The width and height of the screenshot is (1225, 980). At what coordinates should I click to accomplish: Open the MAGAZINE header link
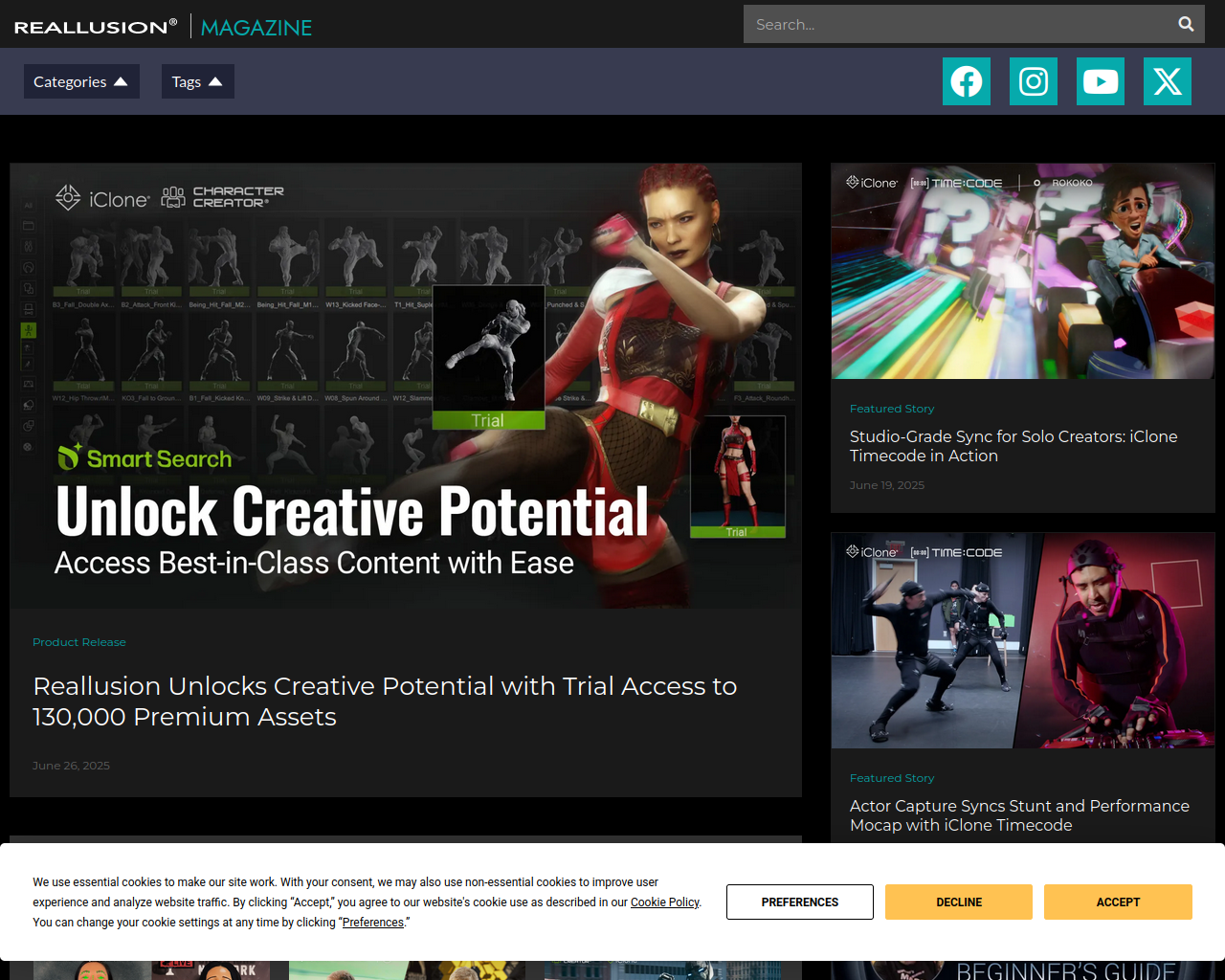(256, 28)
